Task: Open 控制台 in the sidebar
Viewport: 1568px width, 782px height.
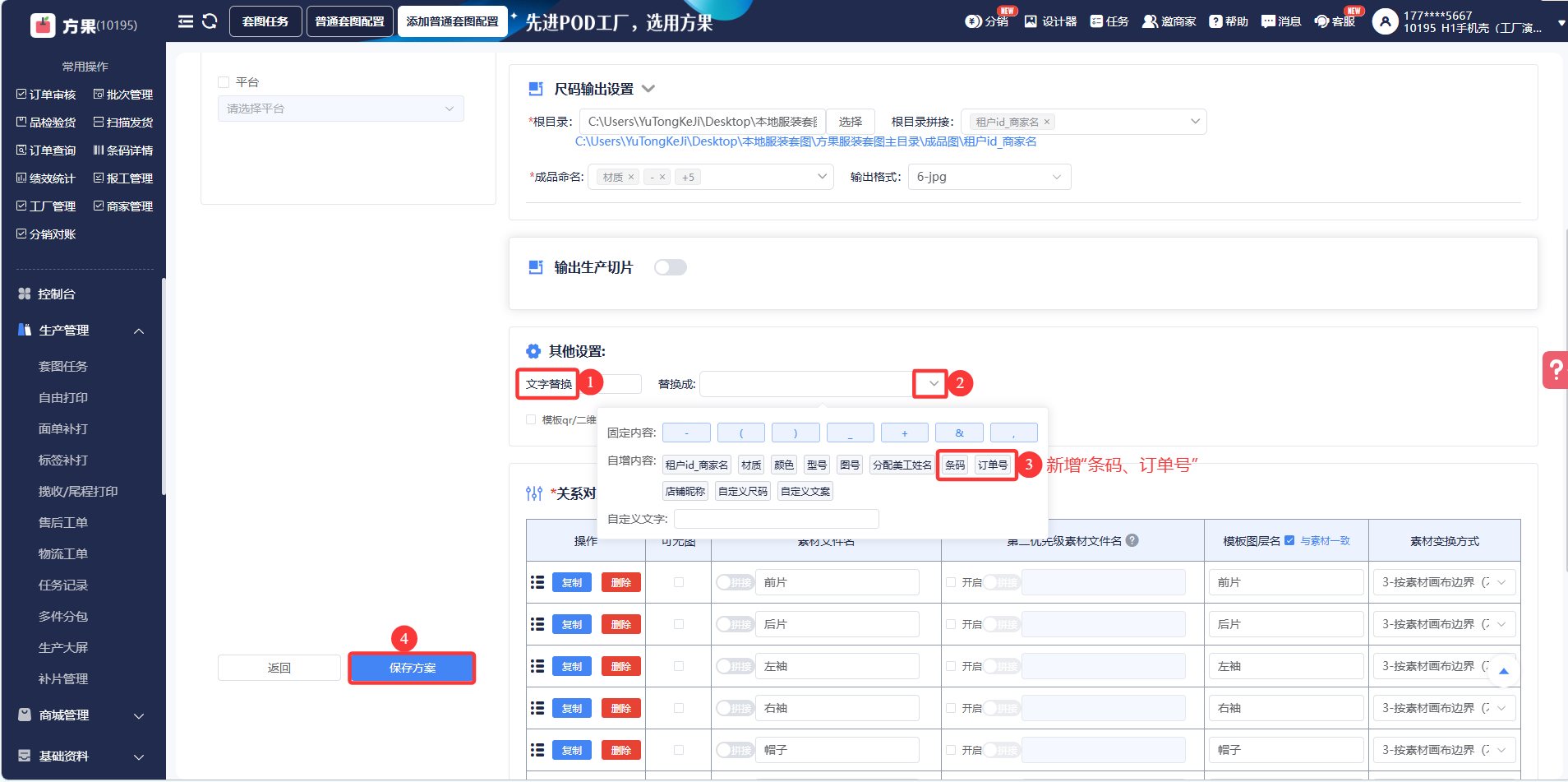Action: (57, 294)
